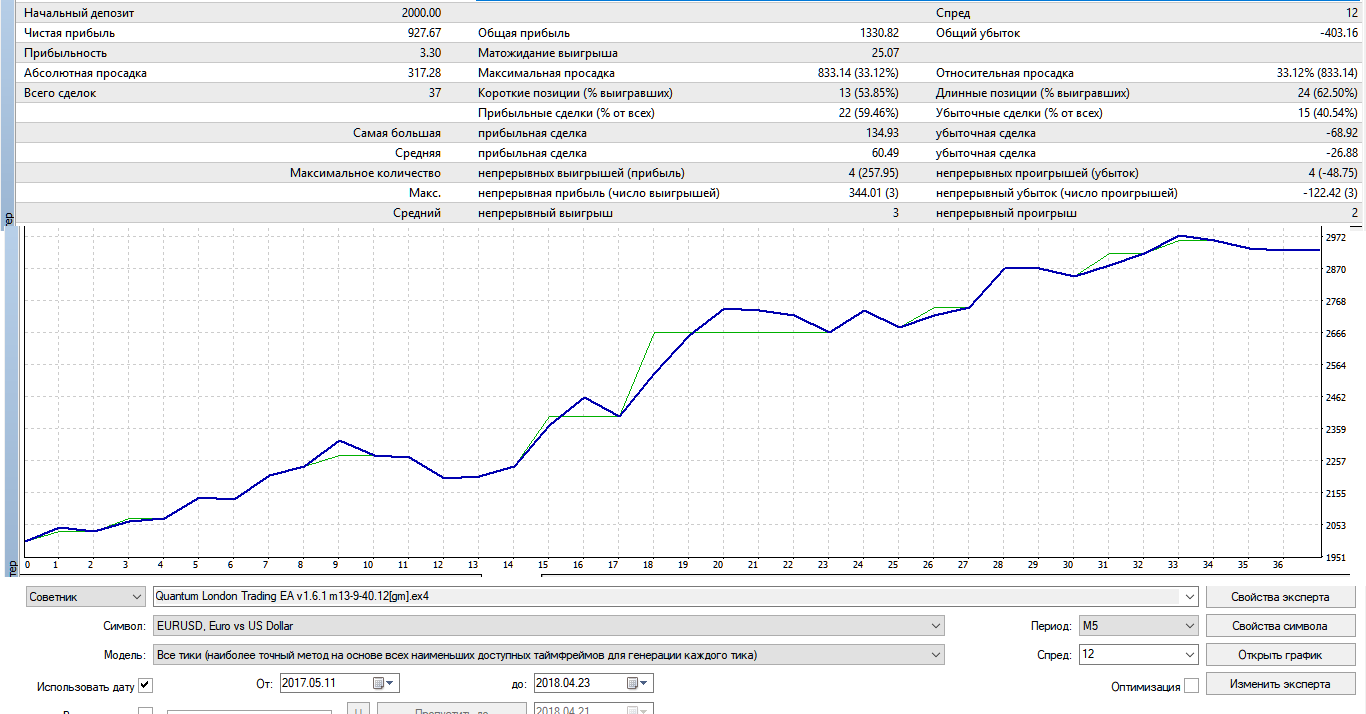Select the до date value 2018.04.23

562,684
